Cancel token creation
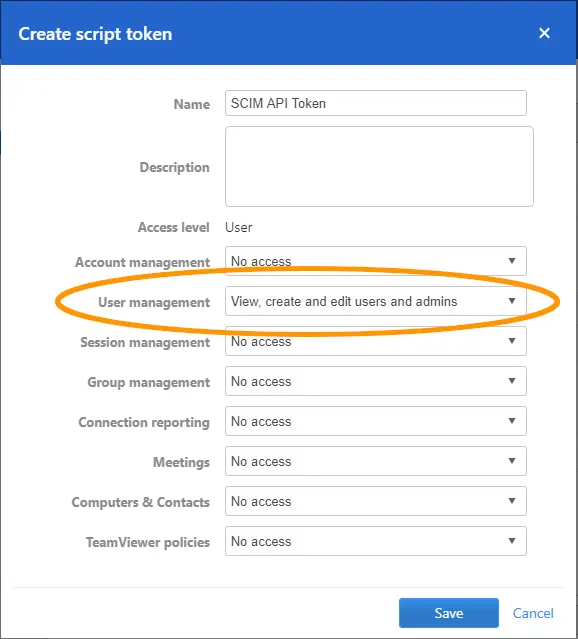The width and height of the screenshot is (578, 639). pyautogui.click(x=533, y=613)
